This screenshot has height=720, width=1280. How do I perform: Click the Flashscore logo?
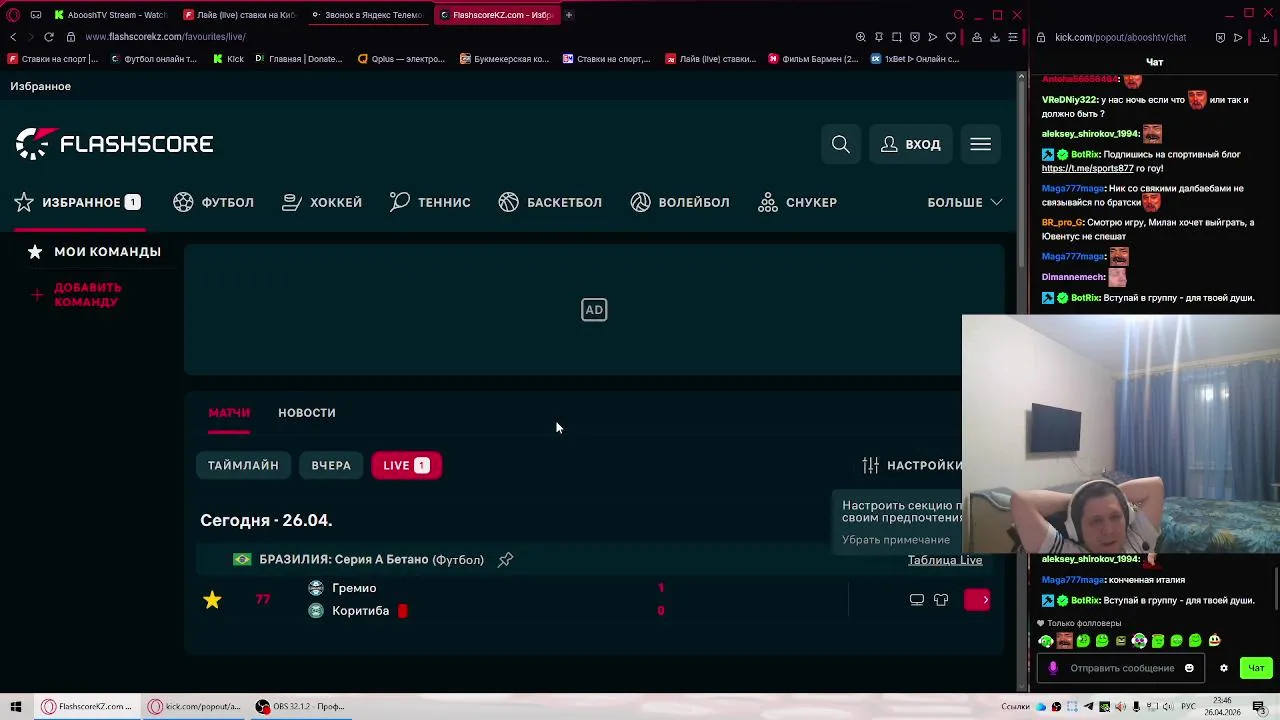(x=114, y=144)
